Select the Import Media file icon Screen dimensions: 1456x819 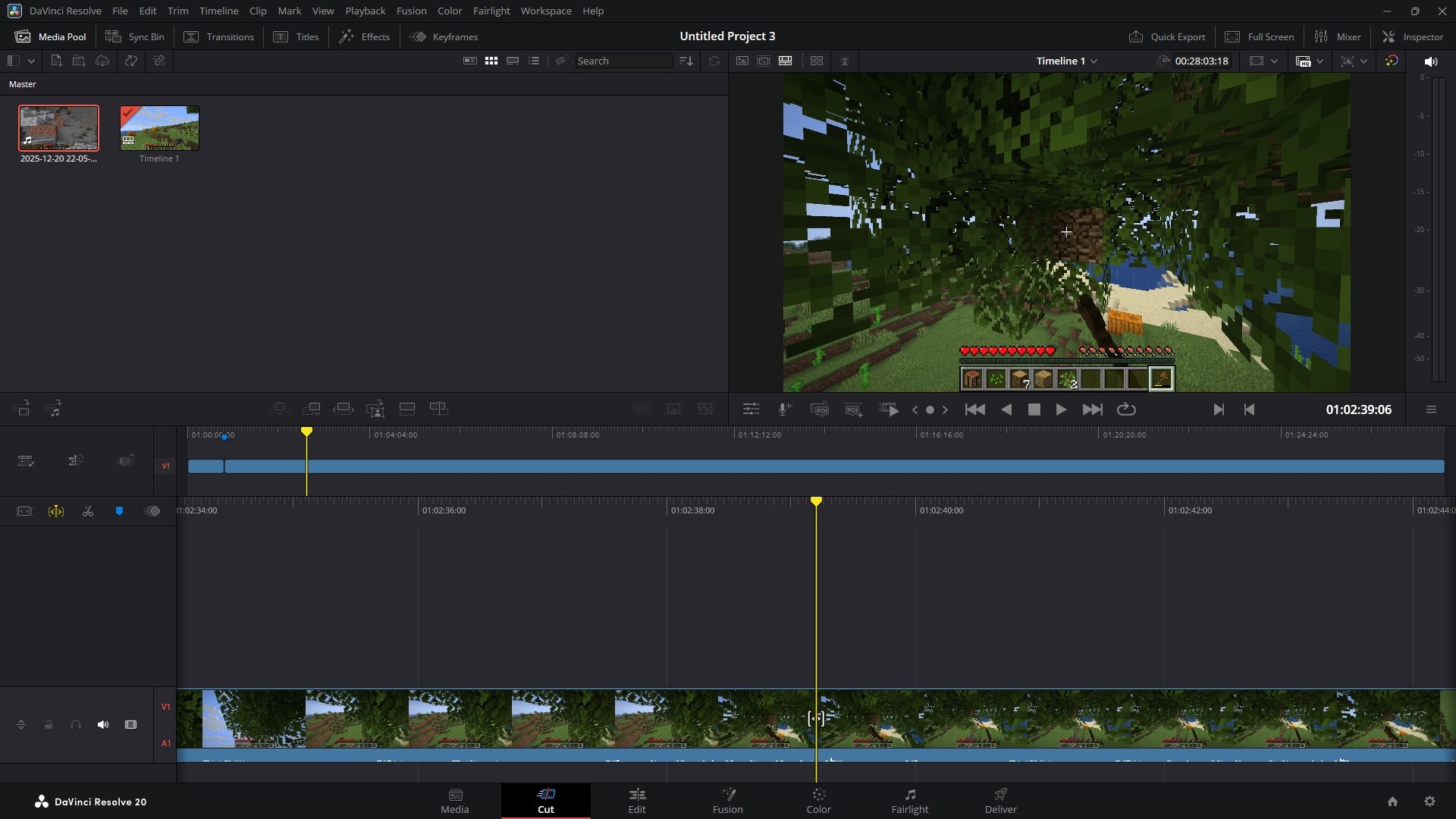56,61
